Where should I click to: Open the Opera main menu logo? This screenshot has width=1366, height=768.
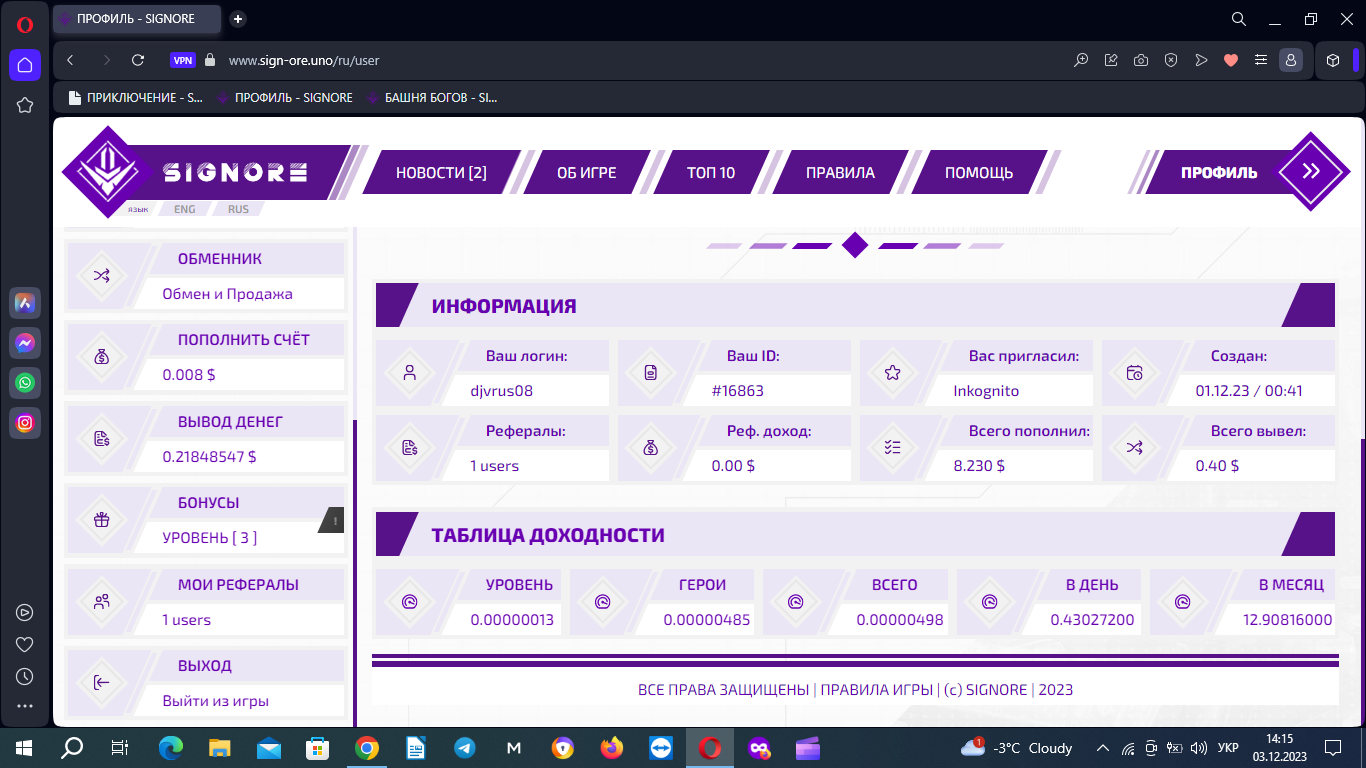coord(25,25)
